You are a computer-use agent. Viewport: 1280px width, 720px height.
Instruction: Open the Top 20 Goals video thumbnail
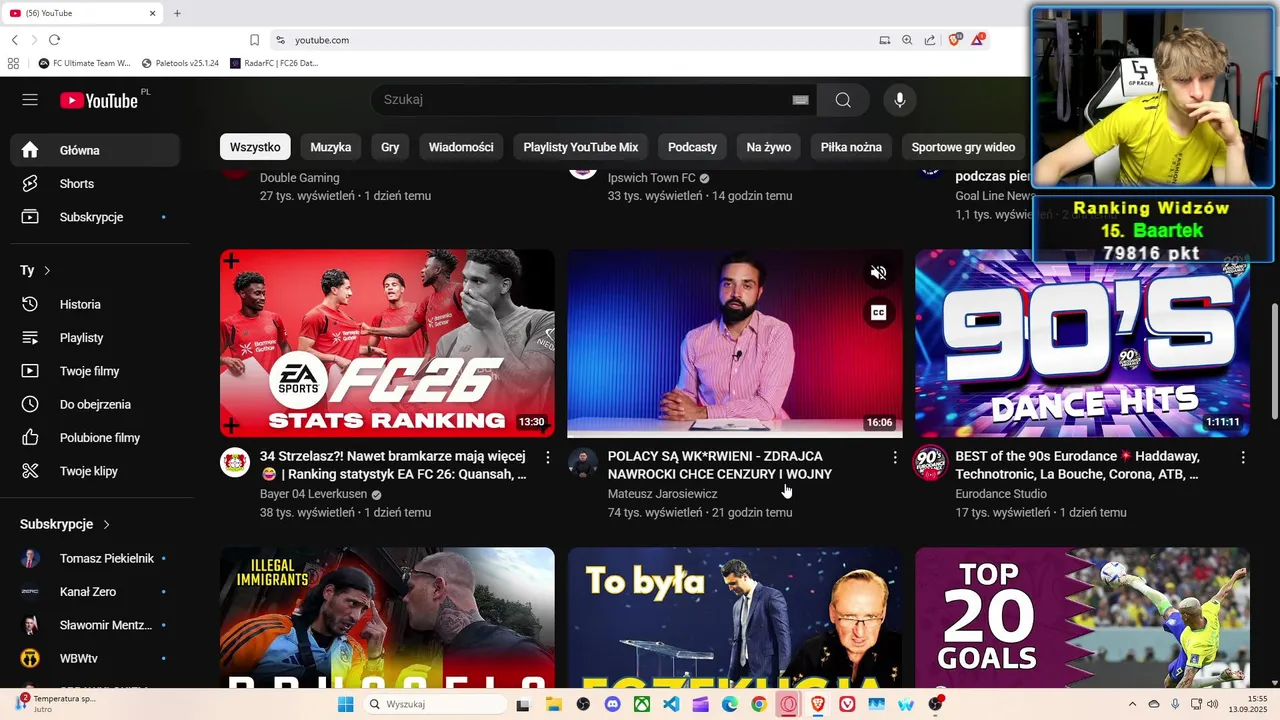[1082, 617]
